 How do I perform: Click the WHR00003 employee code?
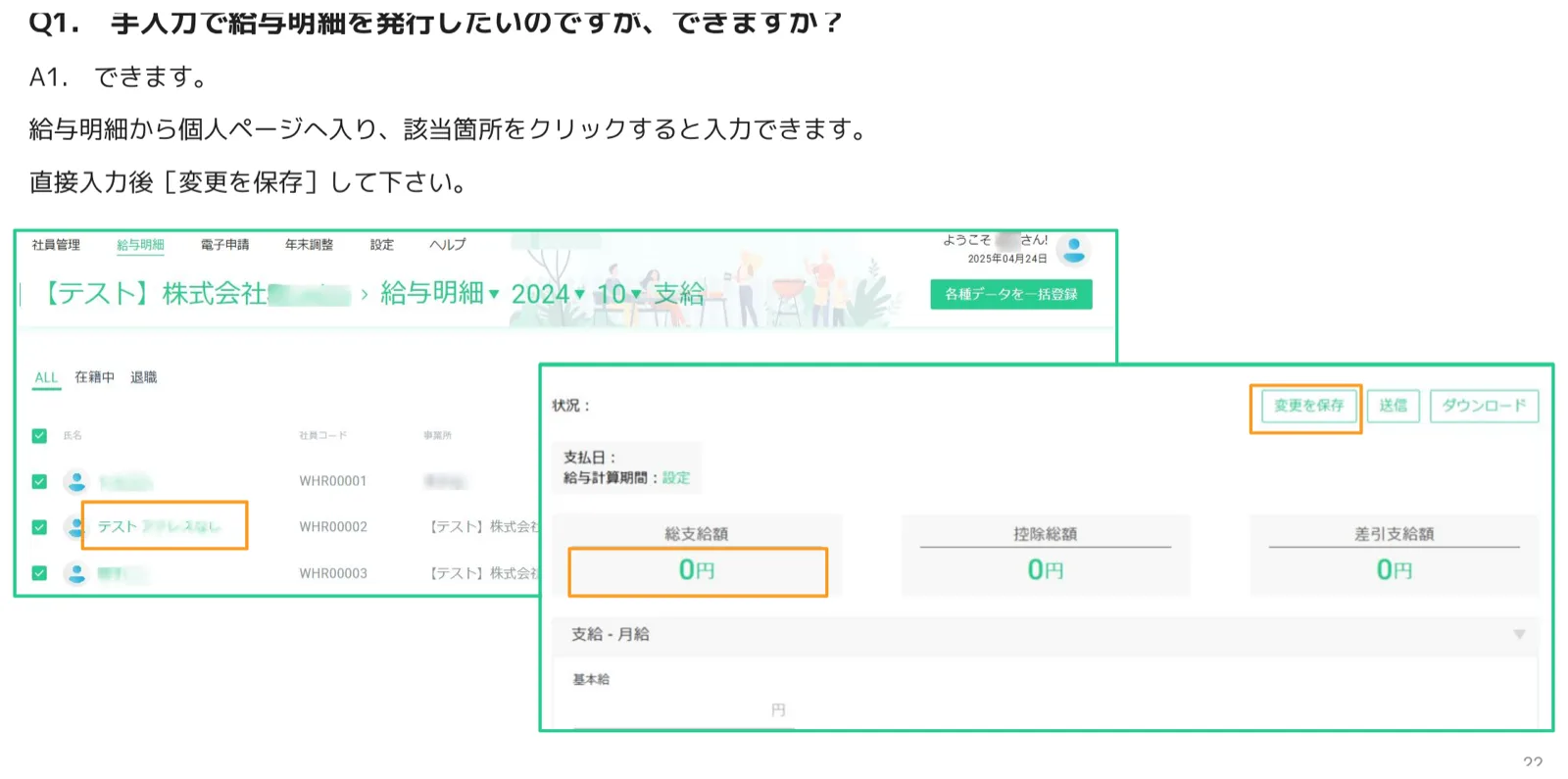[x=333, y=573]
